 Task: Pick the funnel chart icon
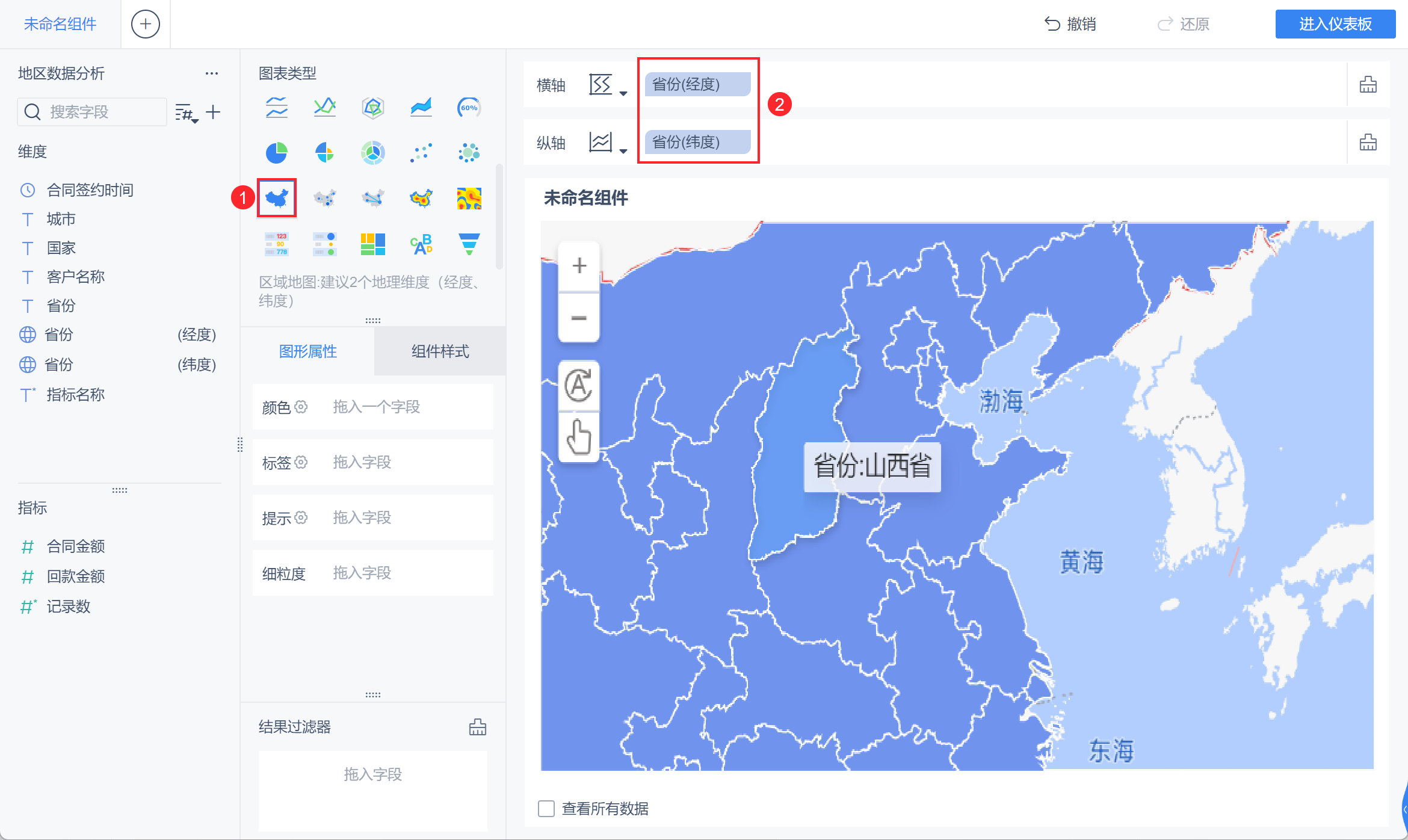click(469, 244)
